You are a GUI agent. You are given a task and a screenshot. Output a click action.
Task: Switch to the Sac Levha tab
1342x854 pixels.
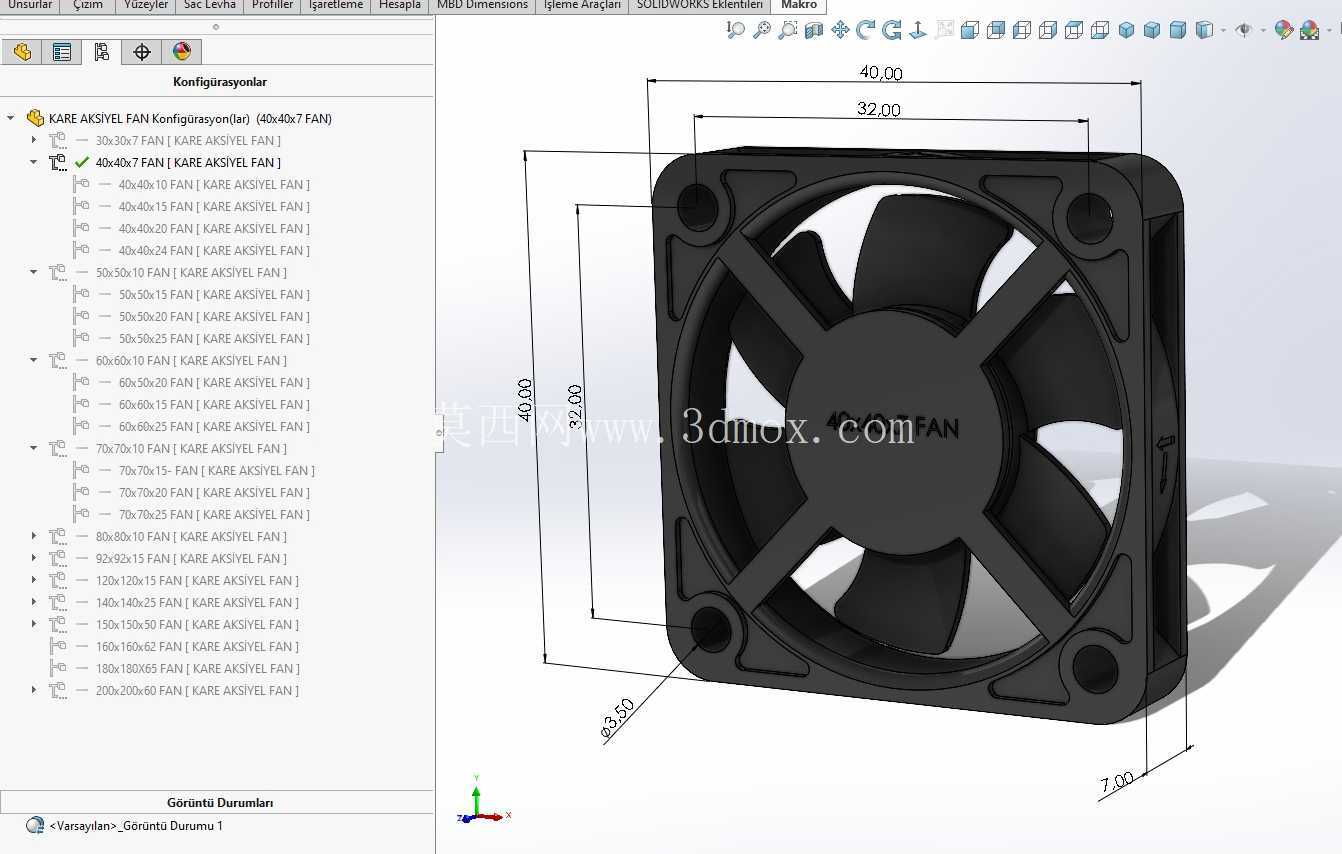210,5
